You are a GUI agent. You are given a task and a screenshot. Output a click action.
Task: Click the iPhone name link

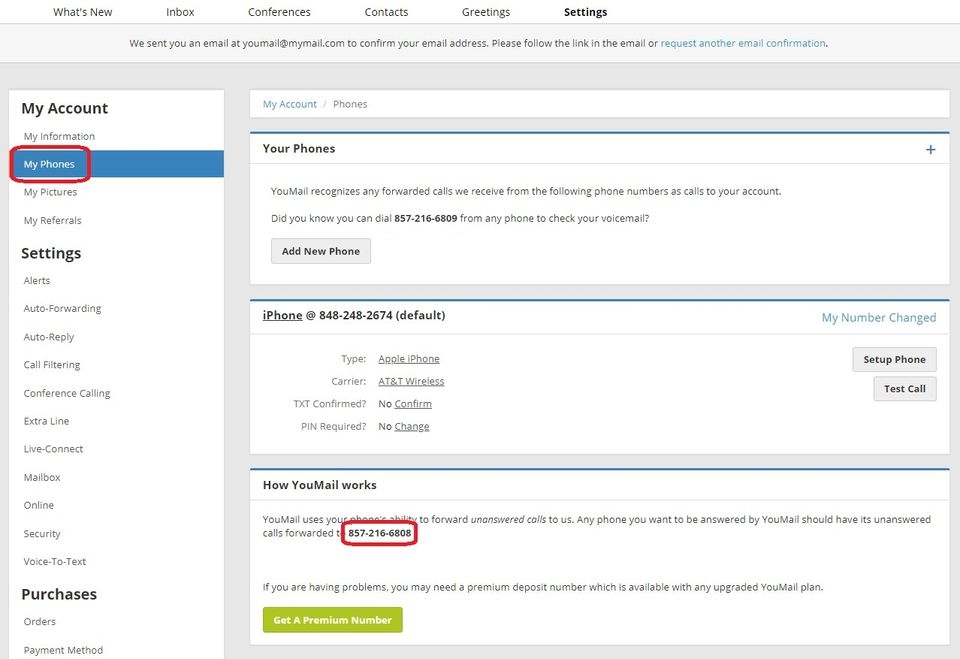coord(282,315)
